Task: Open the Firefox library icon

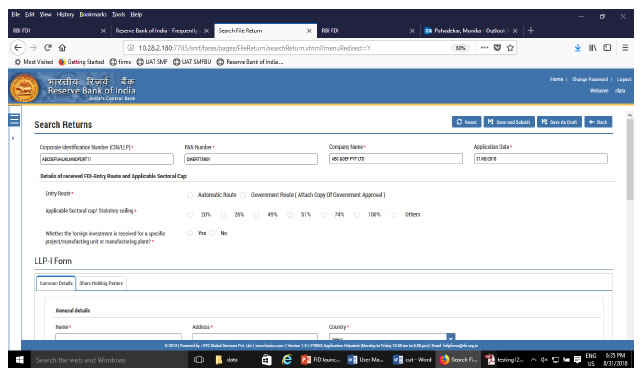Action: [592, 48]
